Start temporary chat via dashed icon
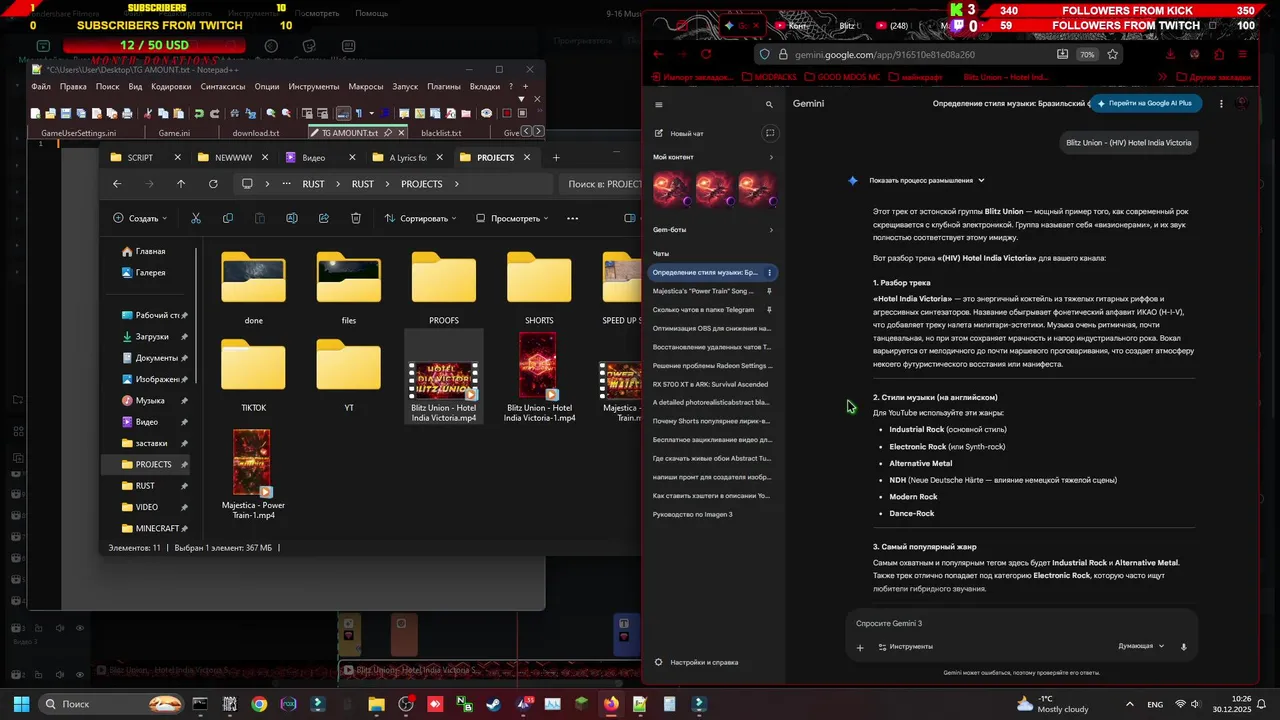This screenshot has height=720, width=1280. point(770,133)
